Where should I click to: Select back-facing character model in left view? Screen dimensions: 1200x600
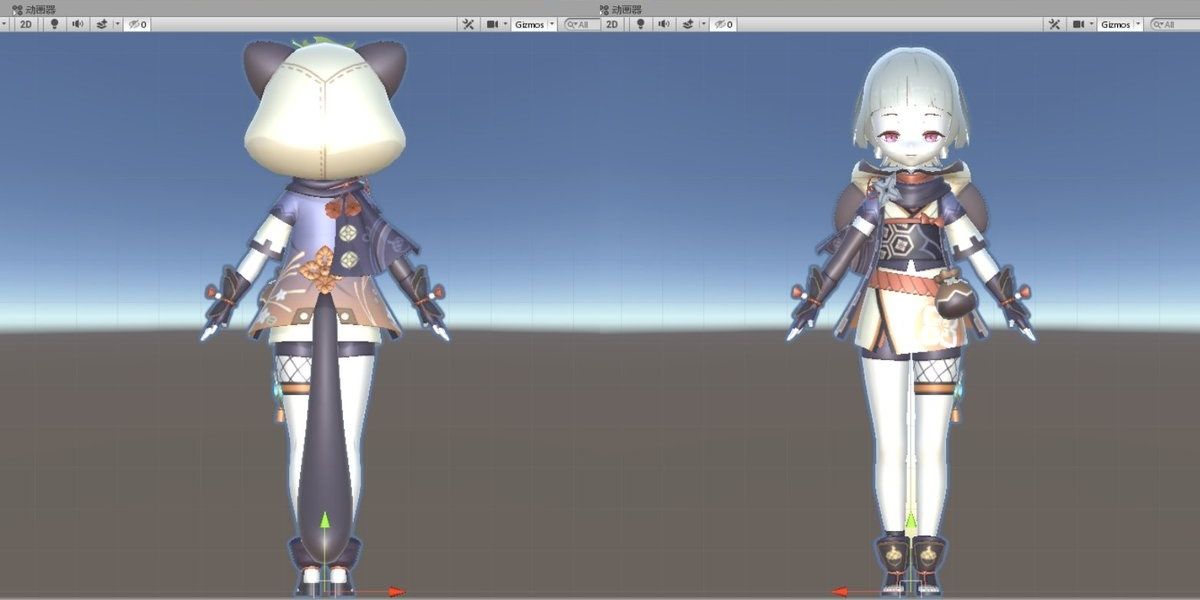click(325, 315)
